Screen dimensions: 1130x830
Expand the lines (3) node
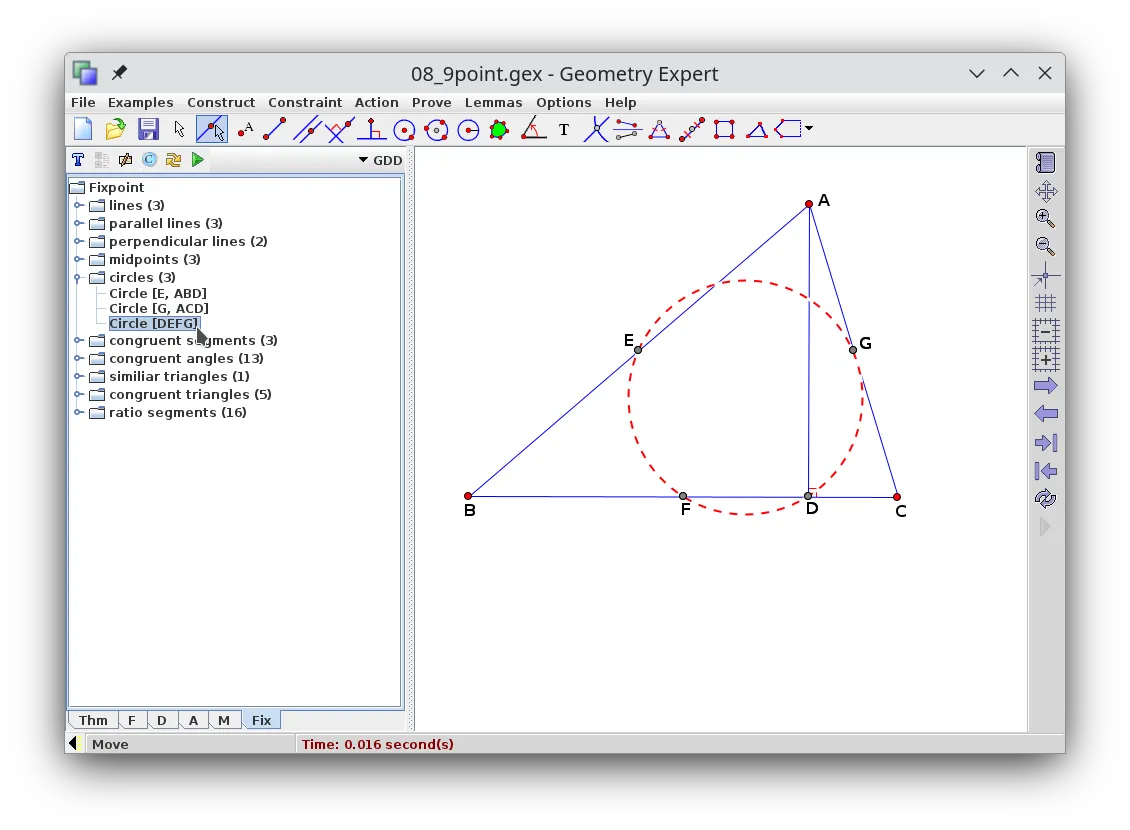78,205
